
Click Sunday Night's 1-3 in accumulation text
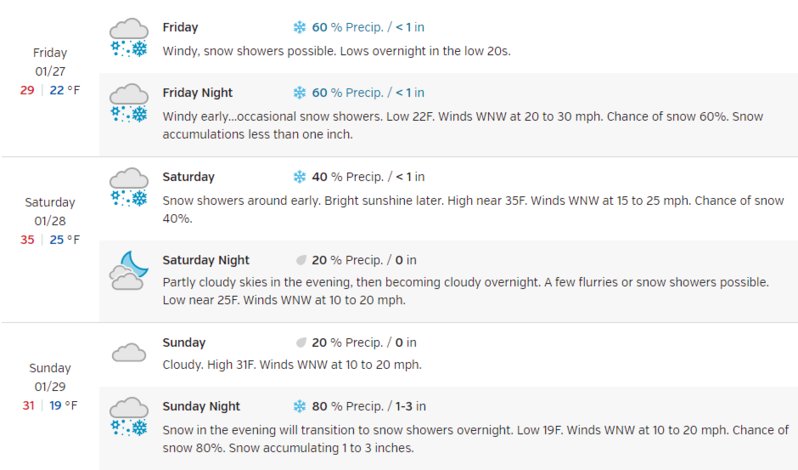pos(411,406)
